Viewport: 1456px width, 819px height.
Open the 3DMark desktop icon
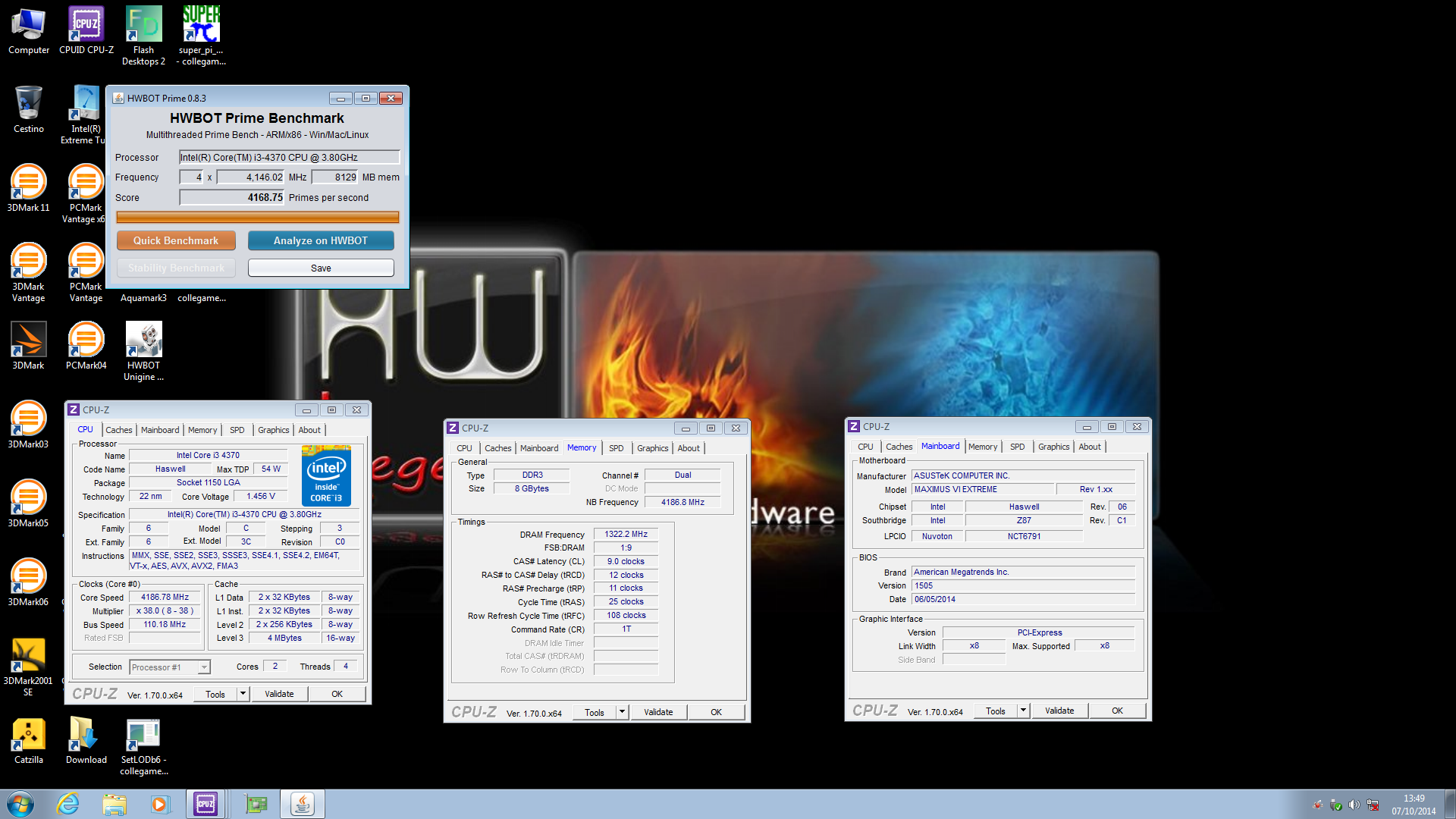(29, 346)
